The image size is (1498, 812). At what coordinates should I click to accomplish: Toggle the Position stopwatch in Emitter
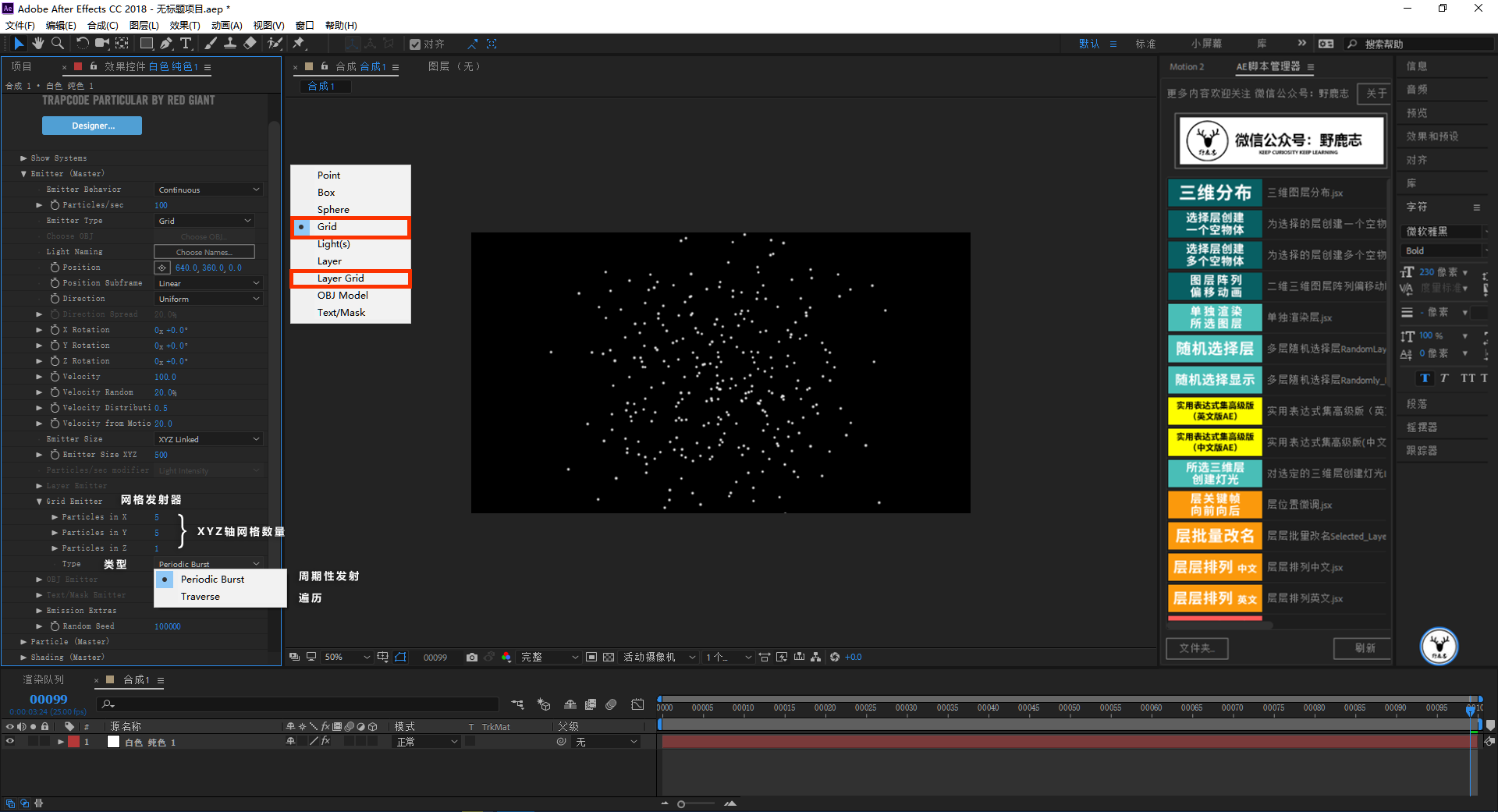pyautogui.click(x=55, y=268)
